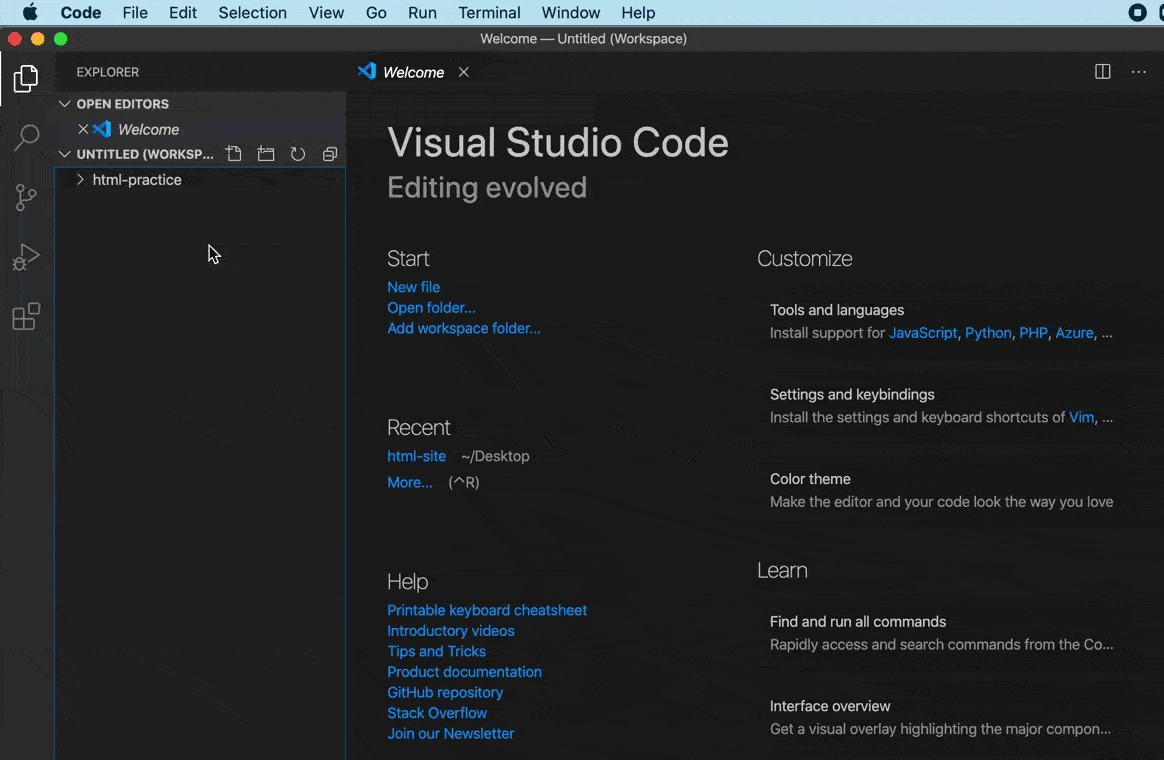Viewport: 1164px width, 760px height.
Task: Click the Split Editor icon top right
Action: pos(1101,72)
